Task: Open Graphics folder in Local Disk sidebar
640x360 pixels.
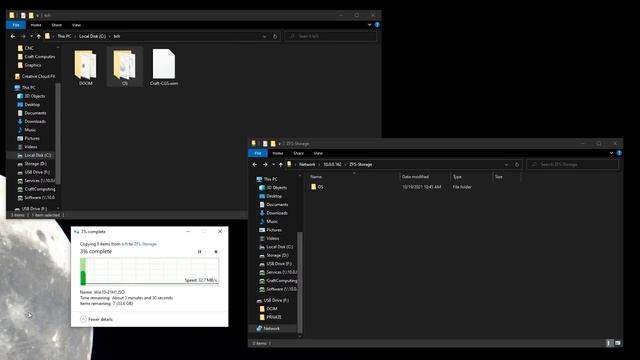Action: pos(29,65)
